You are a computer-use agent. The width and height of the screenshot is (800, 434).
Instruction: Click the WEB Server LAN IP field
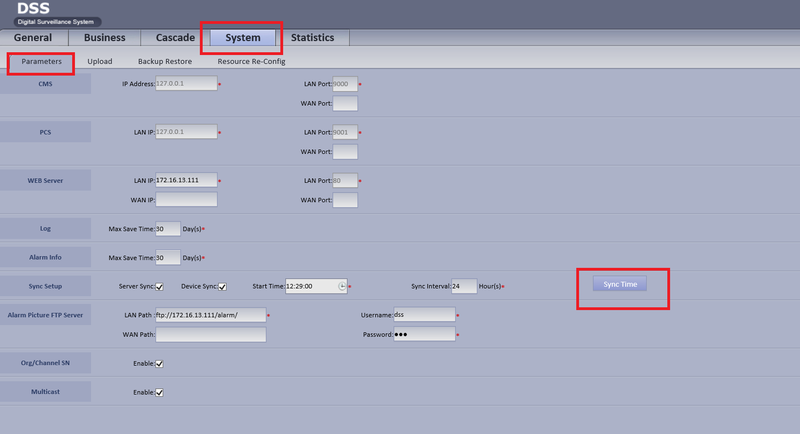[x=186, y=180]
